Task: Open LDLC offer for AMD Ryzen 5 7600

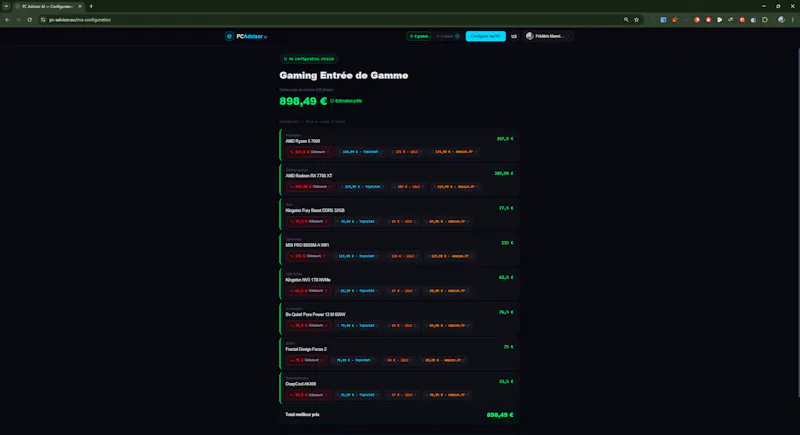Action: click(x=407, y=152)
